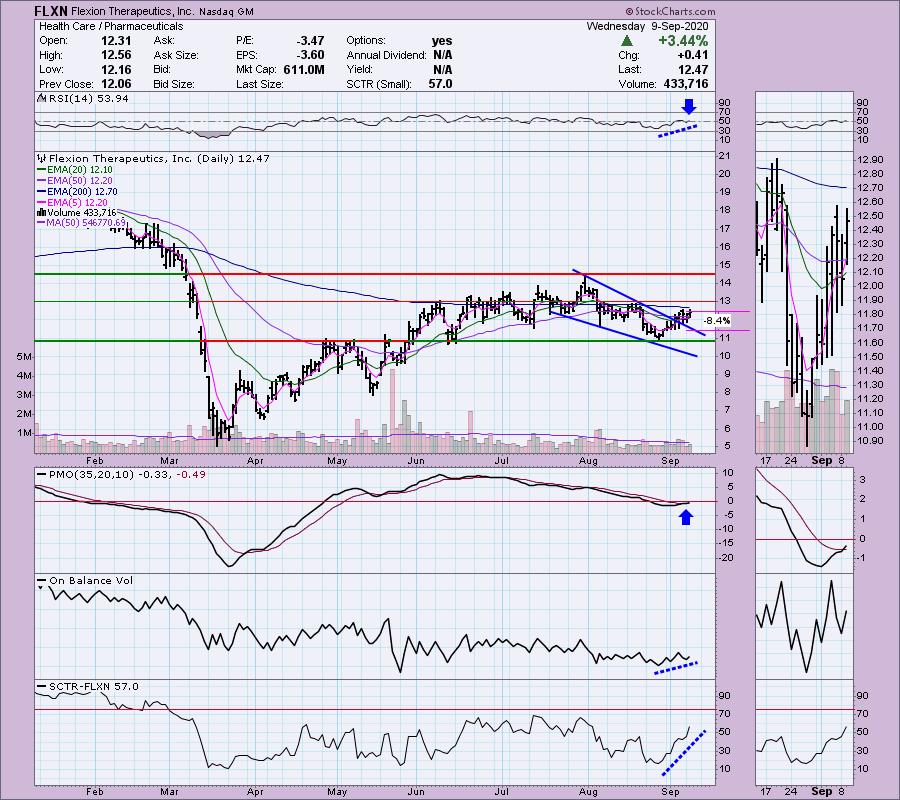
Task: Click the small chart icon before RSI(14)
Action: 41,99
